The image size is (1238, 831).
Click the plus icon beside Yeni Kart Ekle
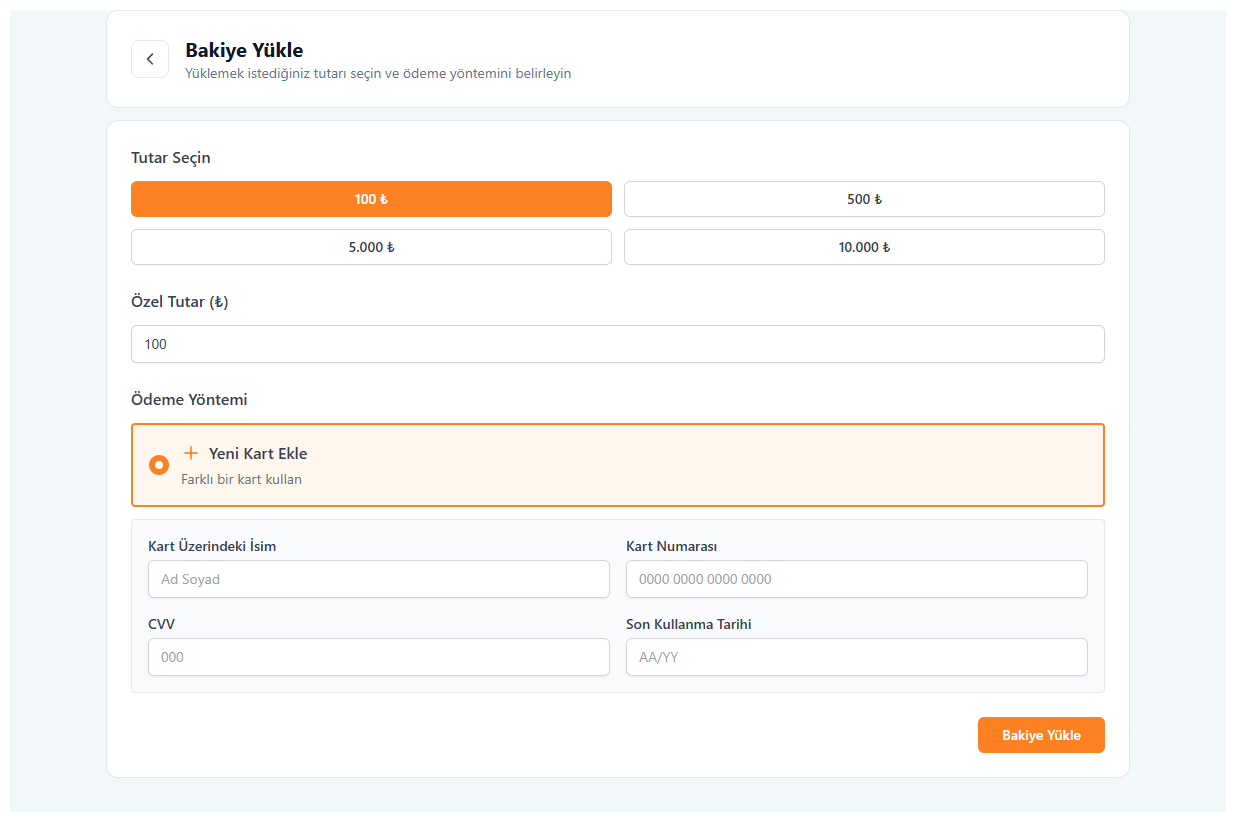191,453
